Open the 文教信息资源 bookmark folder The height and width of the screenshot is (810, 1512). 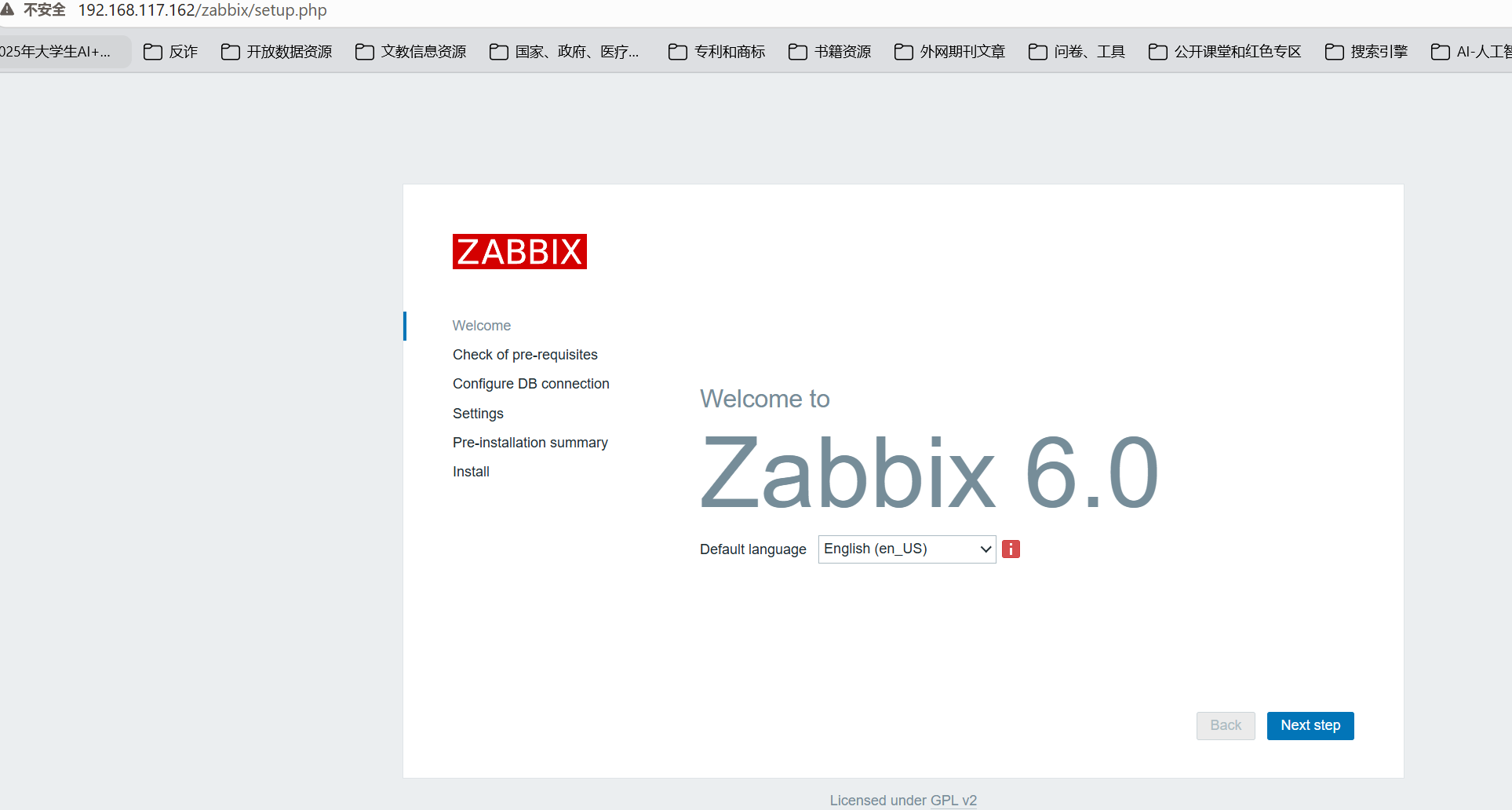point(410,52)
